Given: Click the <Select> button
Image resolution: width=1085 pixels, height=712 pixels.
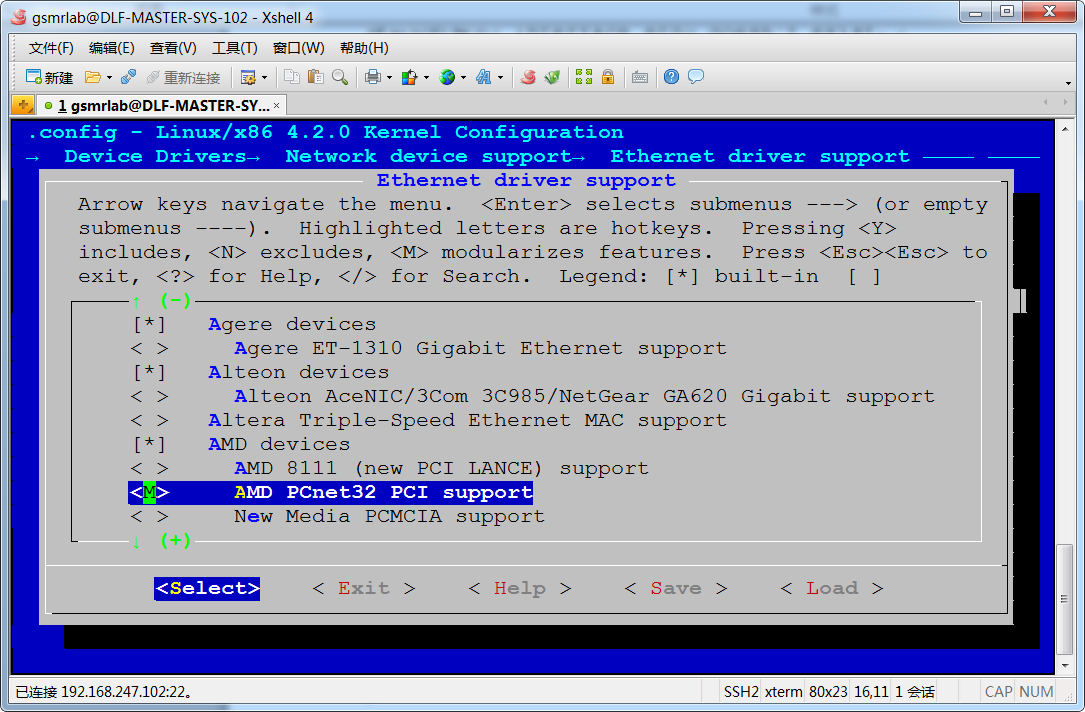Looking at the screenshot, I should click(x=207, y=588).
